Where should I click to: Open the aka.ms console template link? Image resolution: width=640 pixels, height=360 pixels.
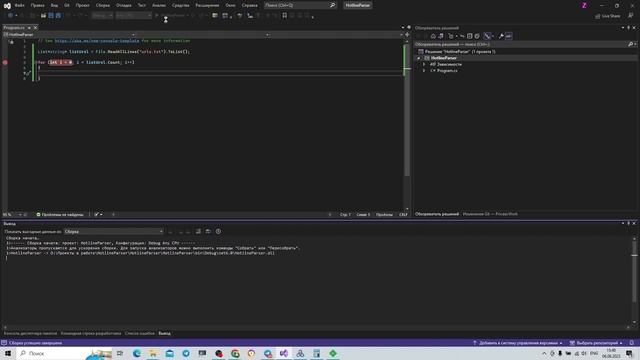[x=97, y=41]
